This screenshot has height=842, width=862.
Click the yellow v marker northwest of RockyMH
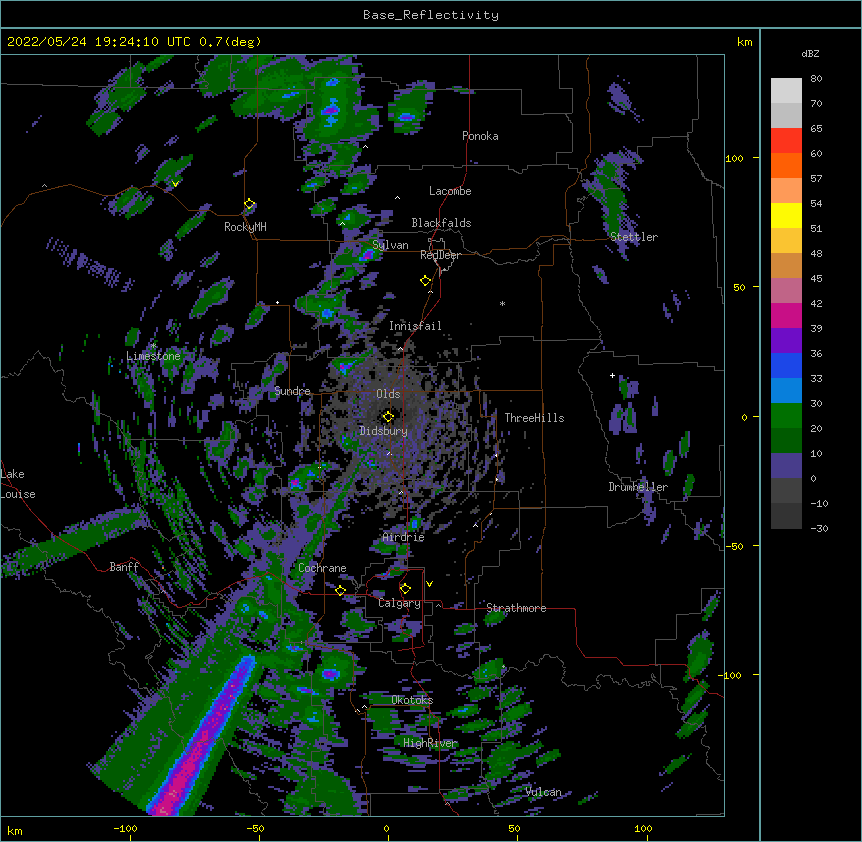pos(175,184)
